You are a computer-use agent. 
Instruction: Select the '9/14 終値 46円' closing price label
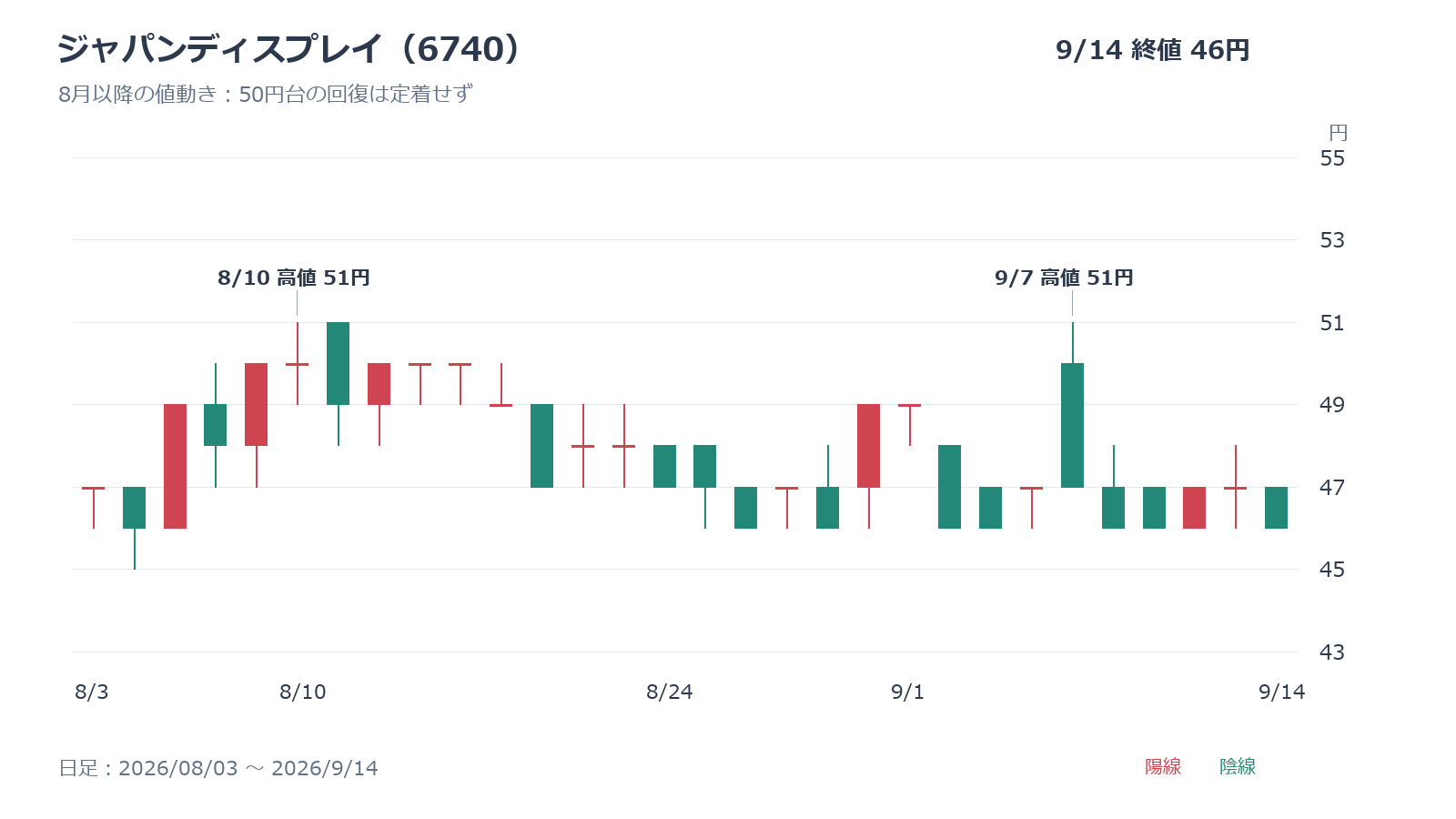point(1152,50)
